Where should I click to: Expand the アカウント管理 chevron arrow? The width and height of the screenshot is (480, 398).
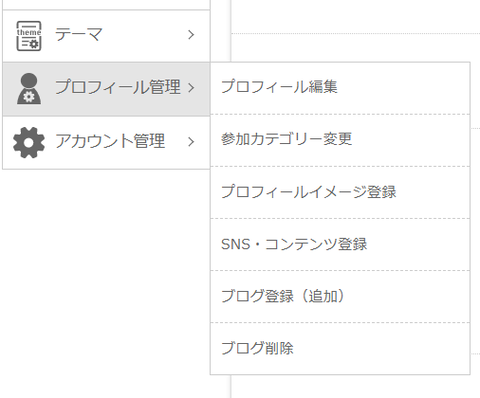[x=191, y=142]
